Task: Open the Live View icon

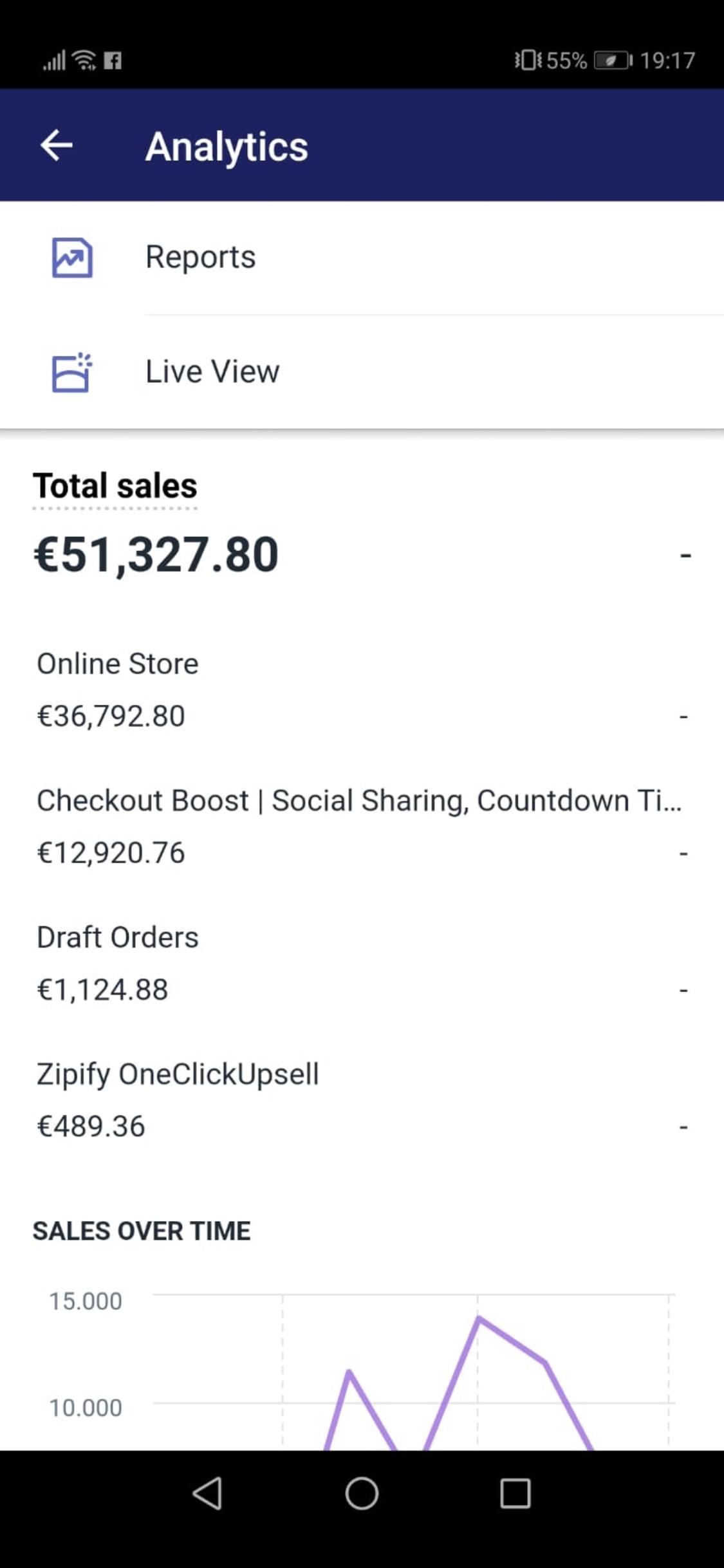Action: (71, 372)
